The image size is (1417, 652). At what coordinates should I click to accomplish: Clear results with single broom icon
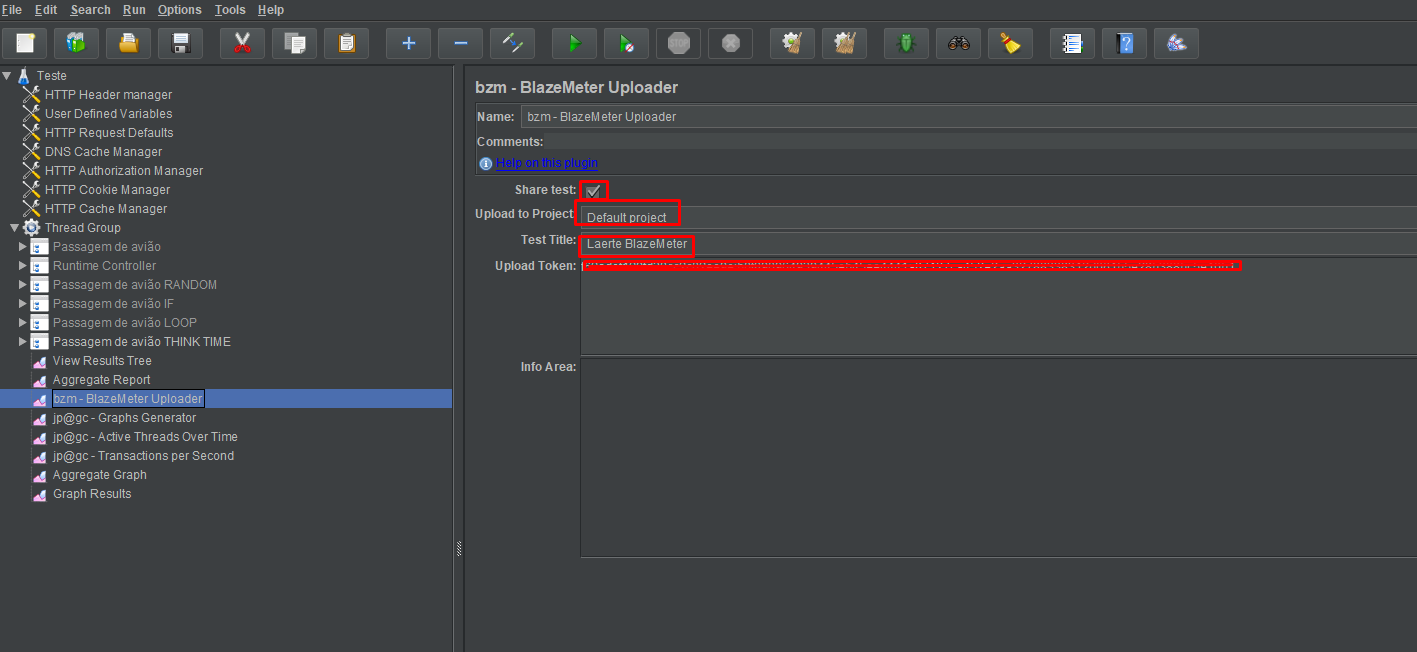pos(792,43)
